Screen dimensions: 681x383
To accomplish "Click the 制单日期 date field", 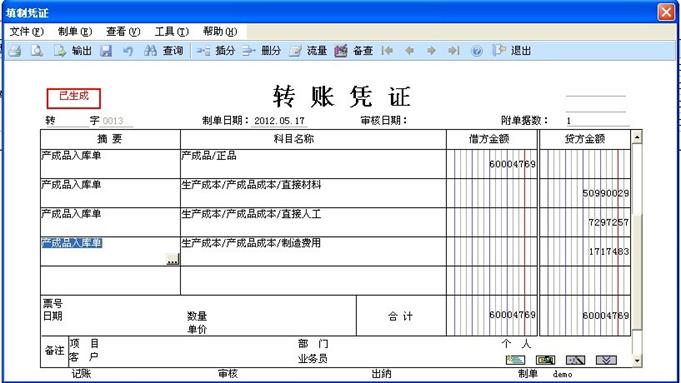I will [279, 121].
